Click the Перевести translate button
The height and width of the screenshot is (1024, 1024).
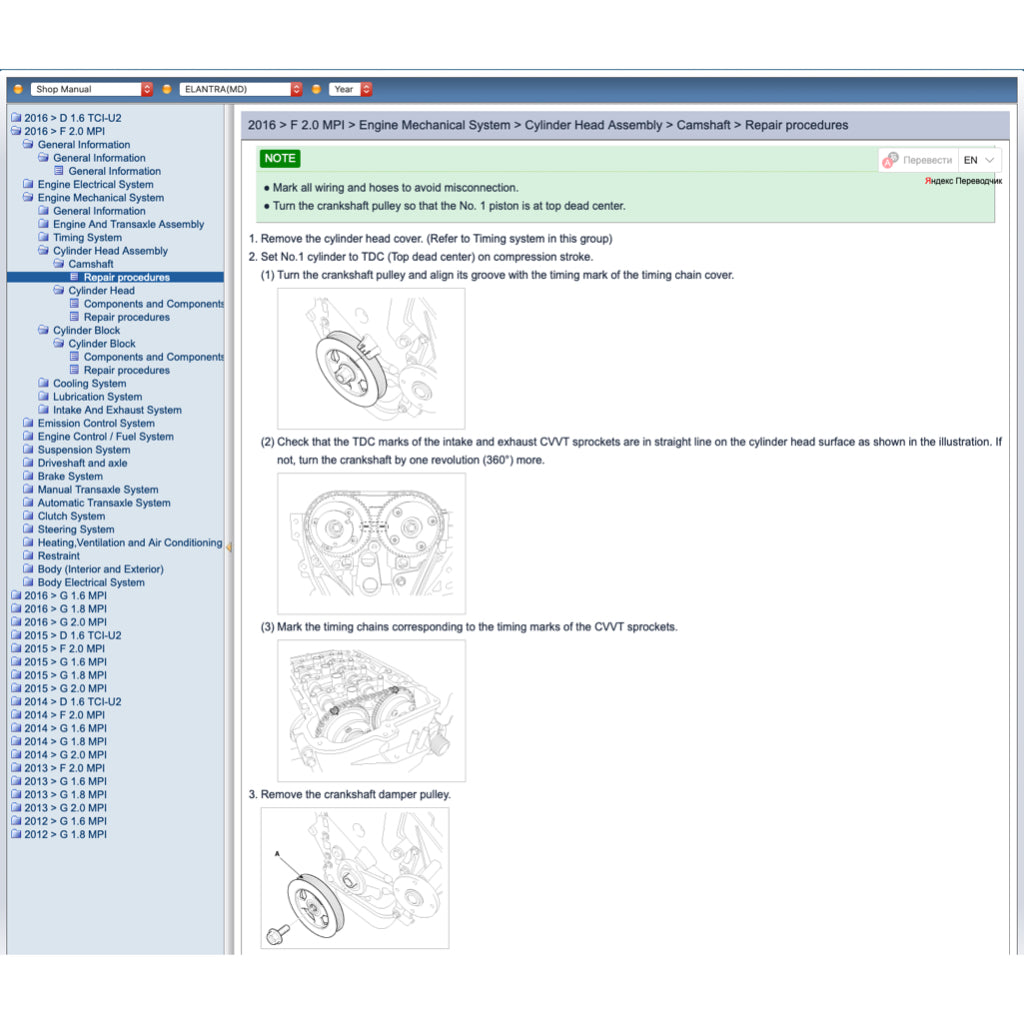tap(926, 160)
